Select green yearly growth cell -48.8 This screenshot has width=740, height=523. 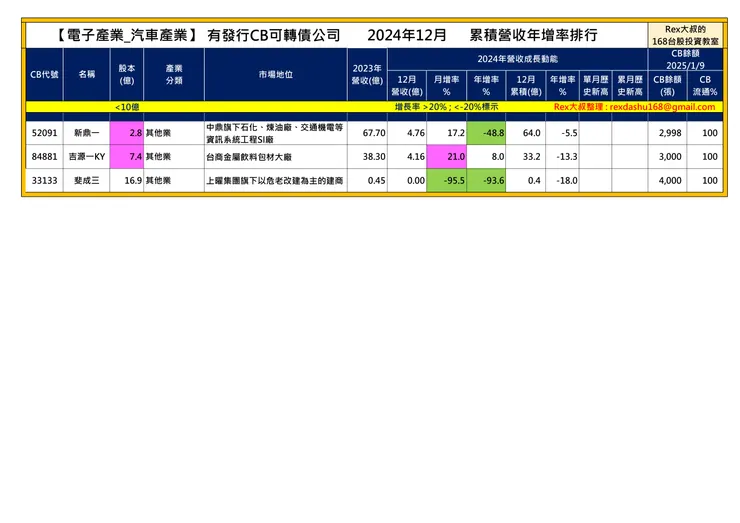(x=486, y=133)
